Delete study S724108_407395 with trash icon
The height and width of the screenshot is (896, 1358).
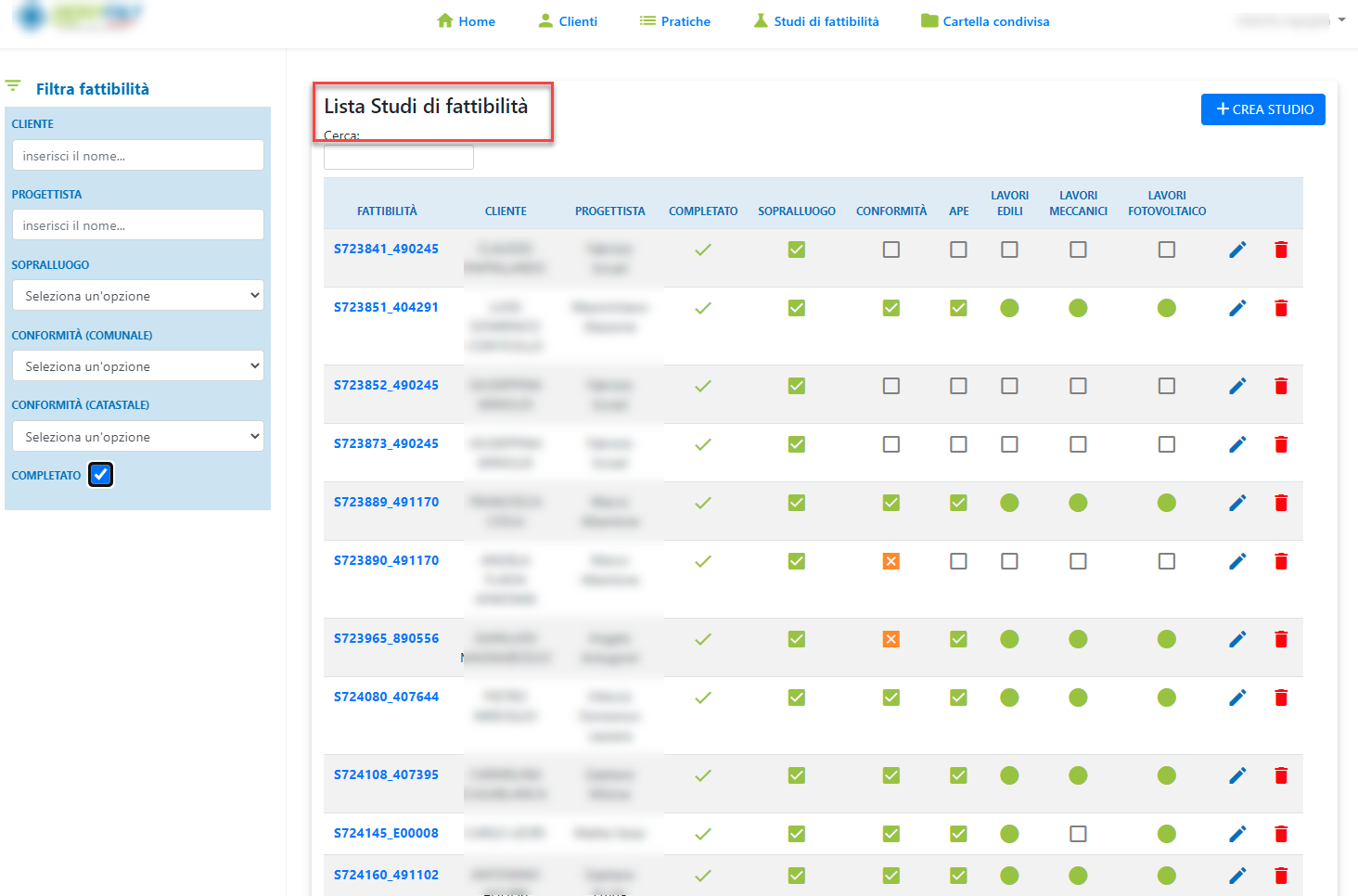[1281, 775]
